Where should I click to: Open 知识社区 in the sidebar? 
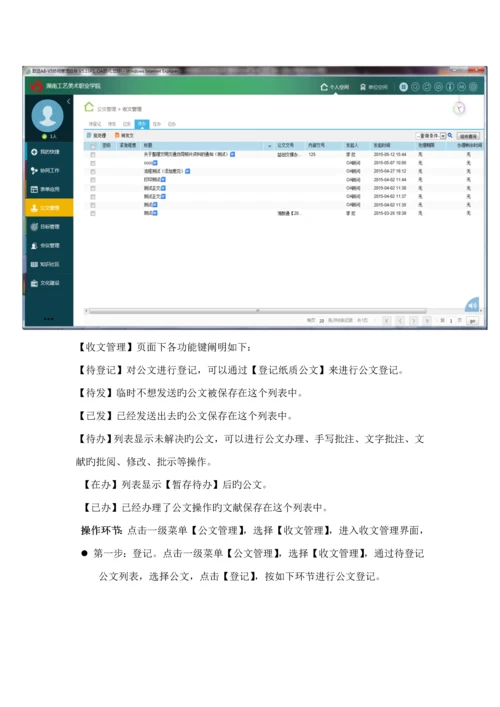[49, 264]
